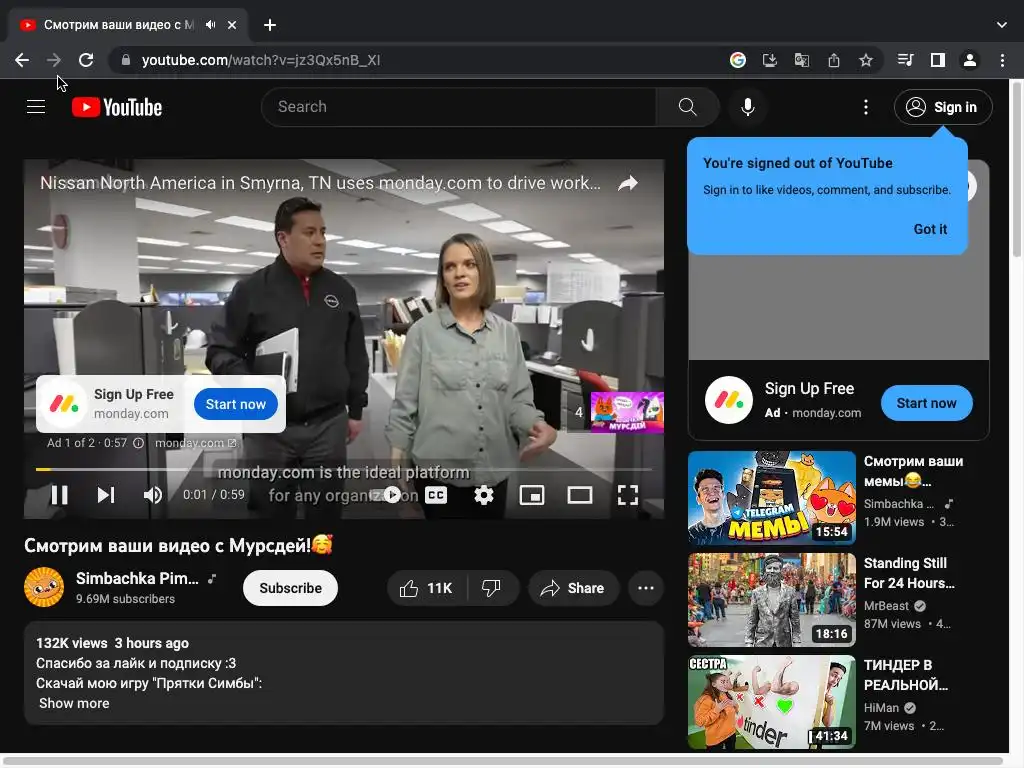
Task: Toggle browser side panel
Action: point(938,60)
